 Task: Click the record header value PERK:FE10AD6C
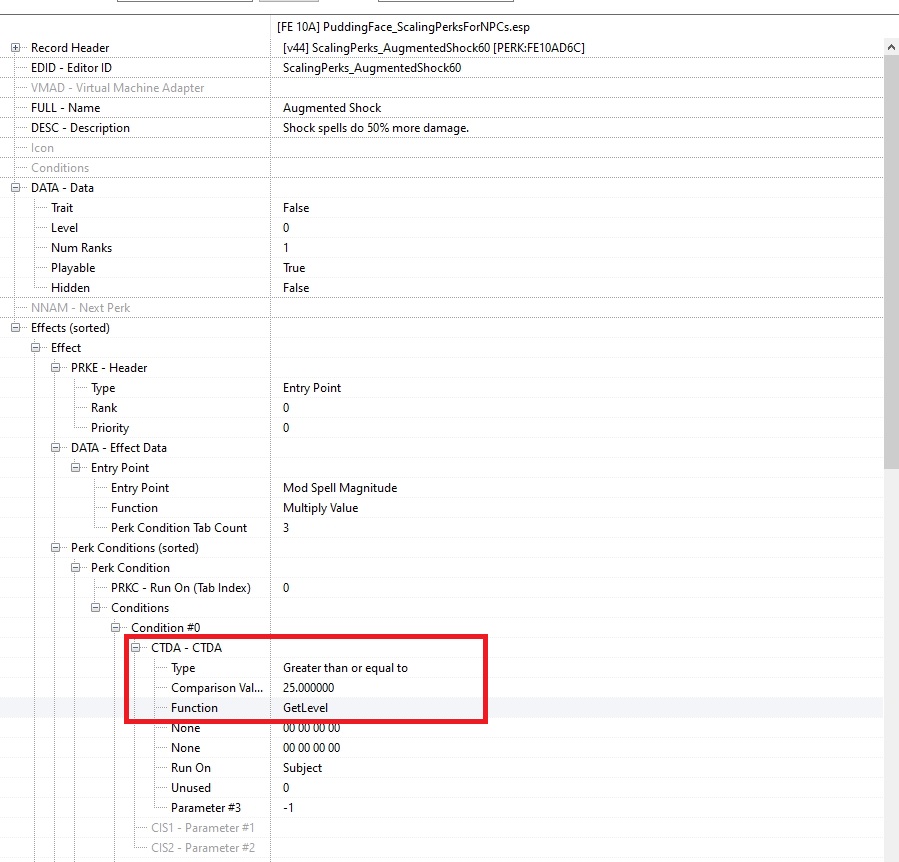coord(433,48)
